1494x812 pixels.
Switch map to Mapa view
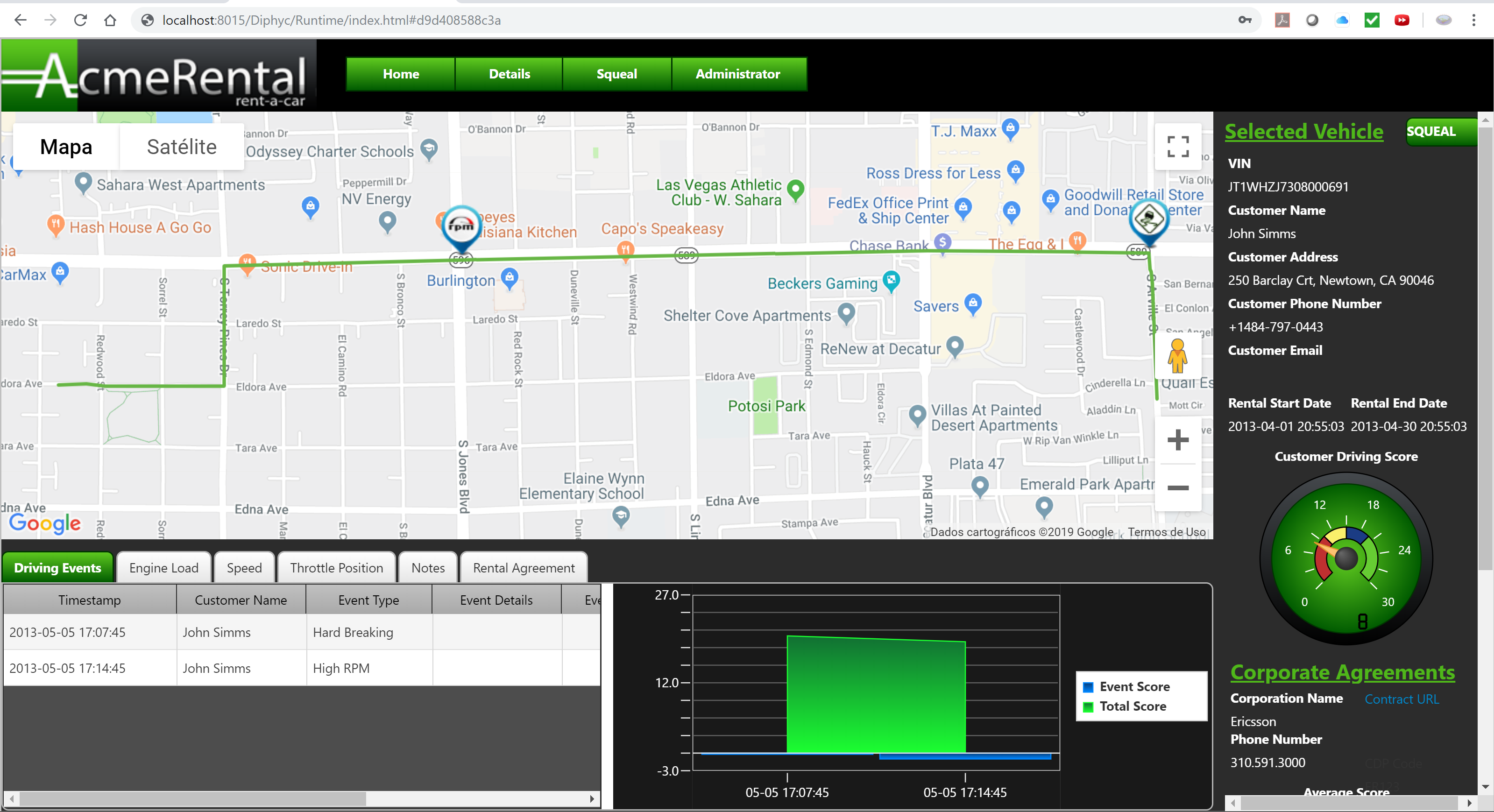(66, 147)
